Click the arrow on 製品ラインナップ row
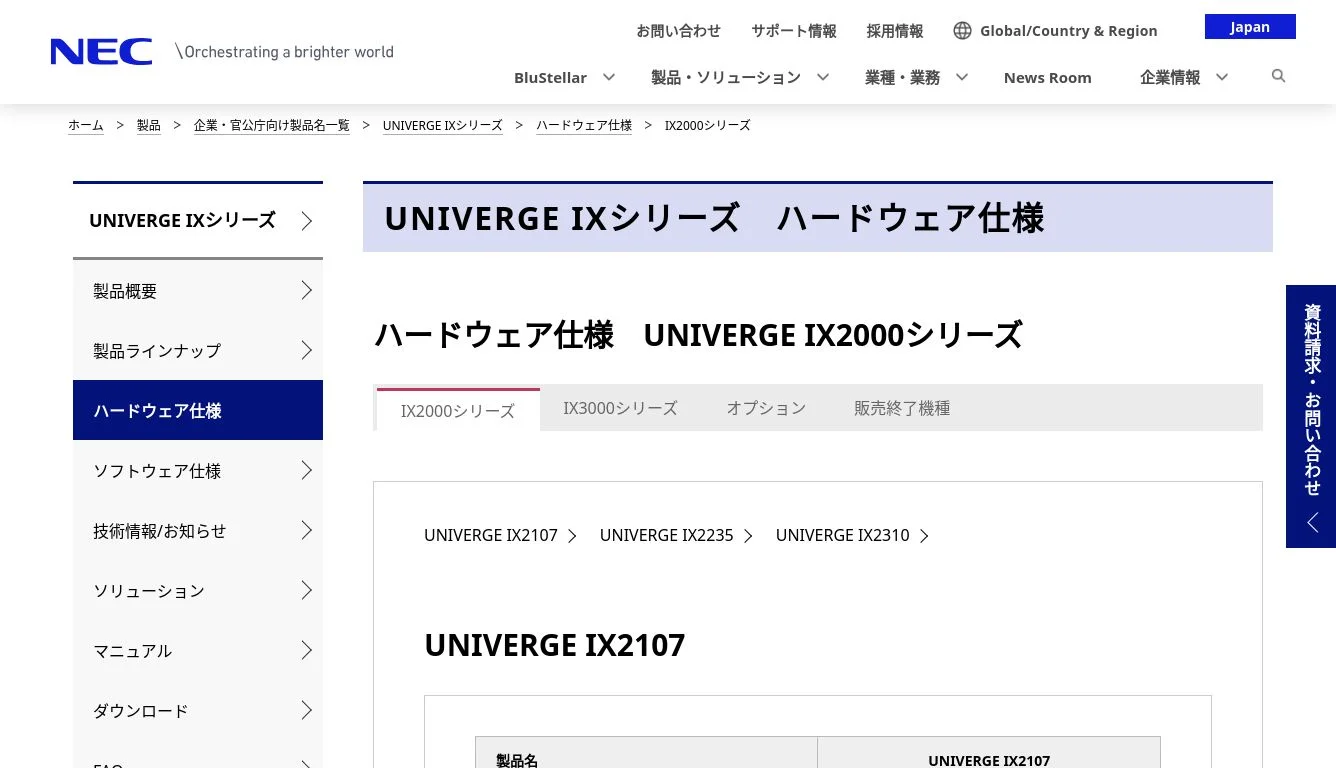Screen dimensions: 1336x768 click(x=307, y=351)
